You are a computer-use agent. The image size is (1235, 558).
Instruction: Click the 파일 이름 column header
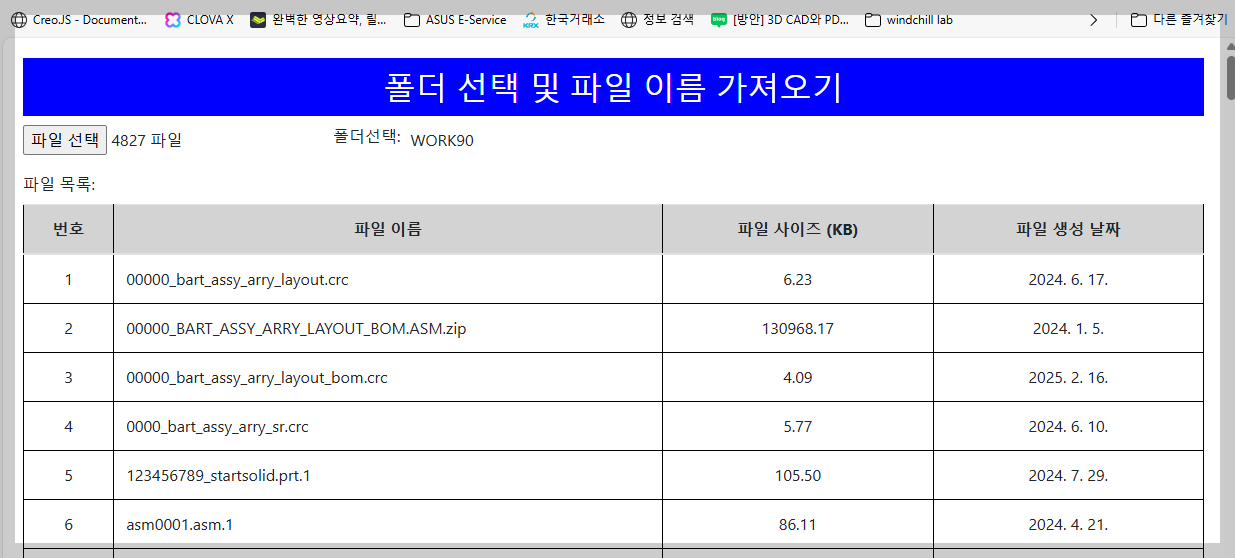pyautogui.click(x=388, y=229)
